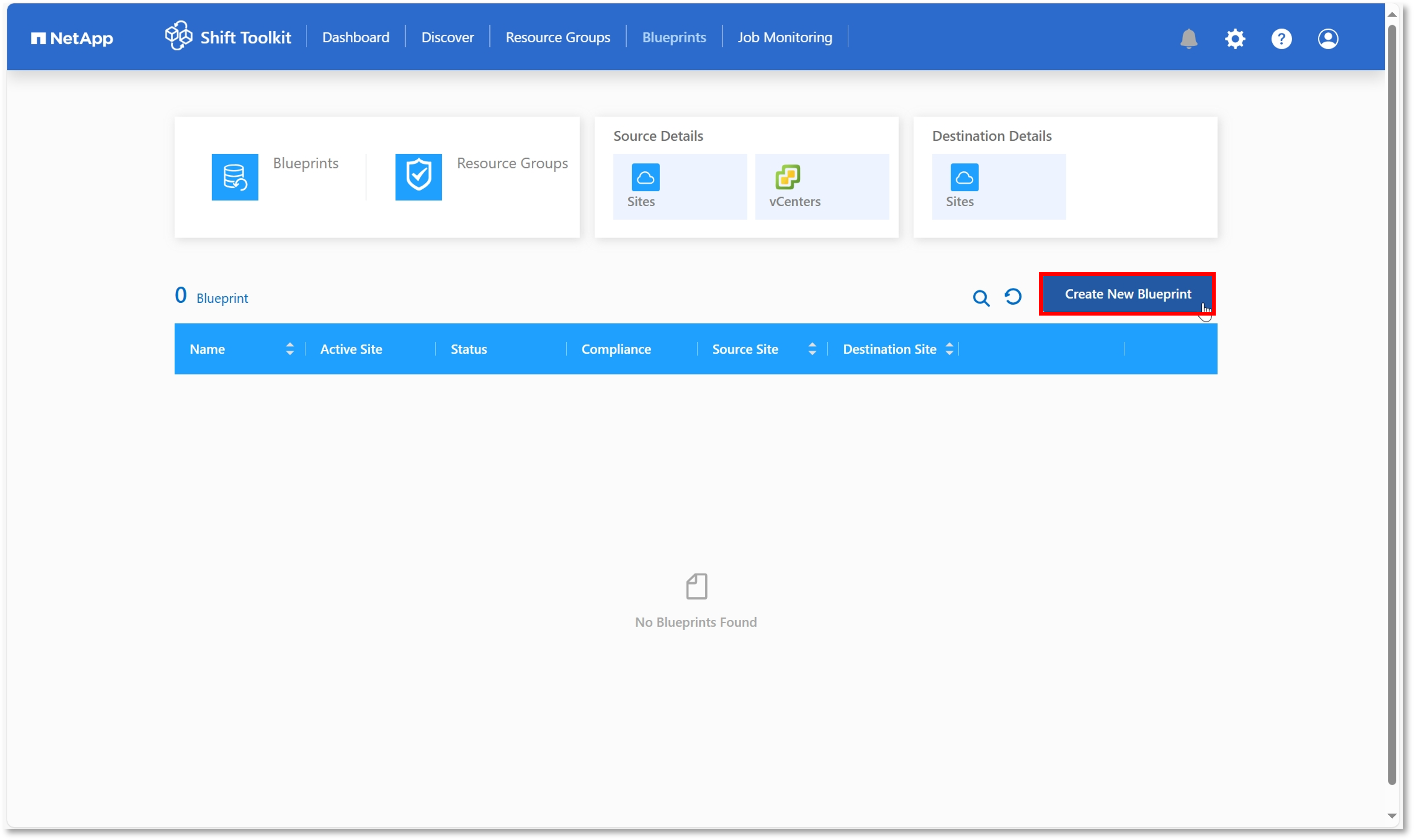Click the scrollbar up arrow
This screenshot has height=840, width=1414.
coord(1392,14)
